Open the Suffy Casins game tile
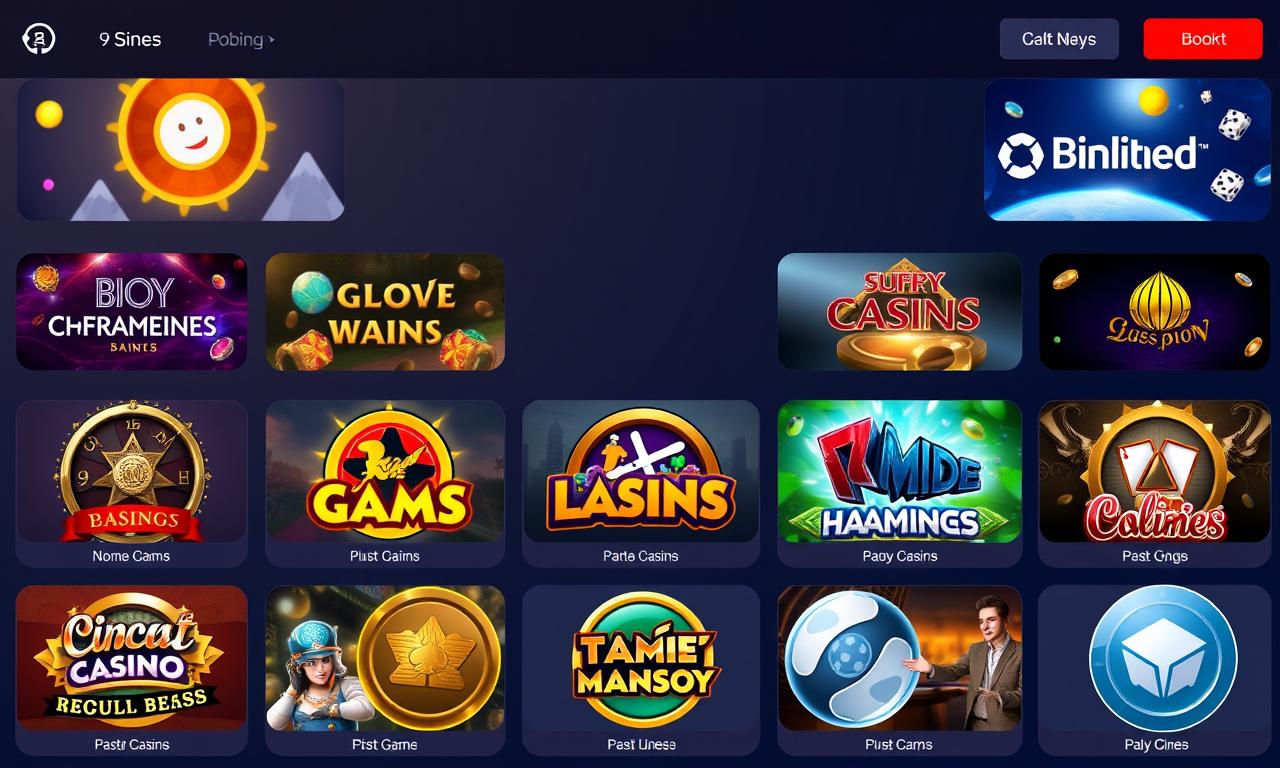Image resolution: width=1280 pixels, height=768 pixels. point(900,311)
